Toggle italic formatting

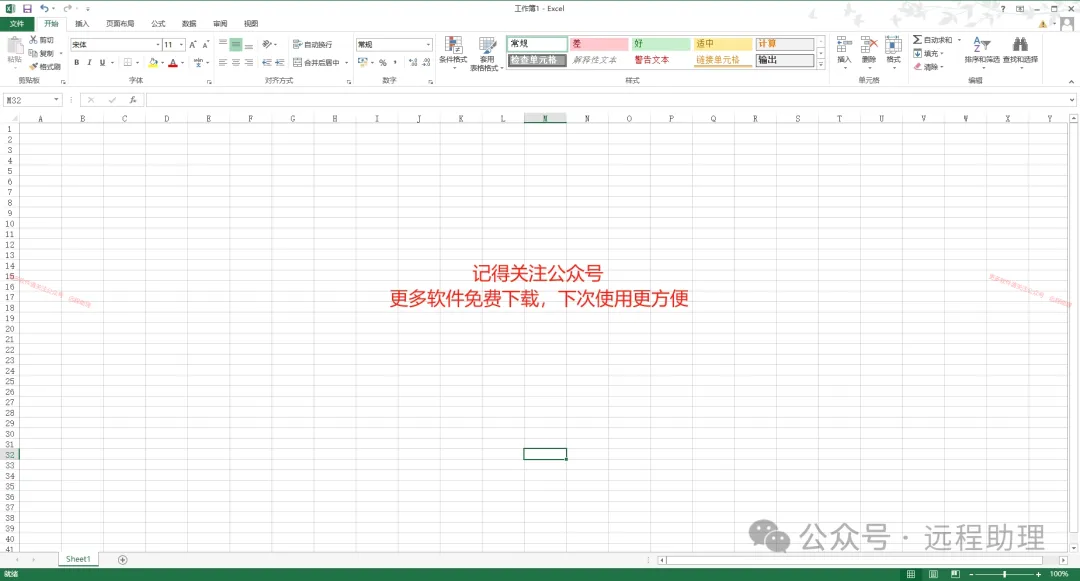point(90,62)
